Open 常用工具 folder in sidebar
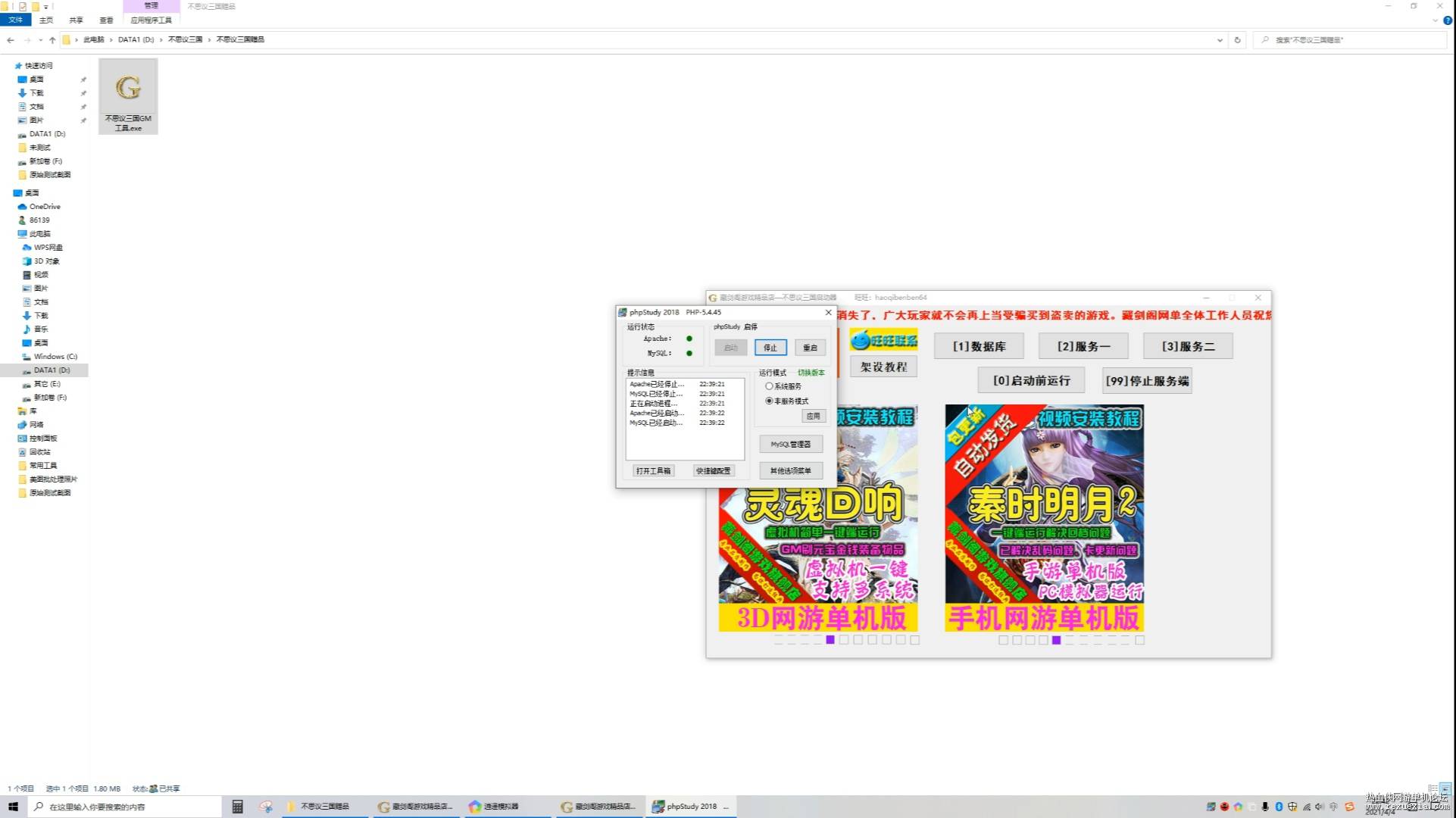This screenshot has width=1456, height=818. point(43,466)
